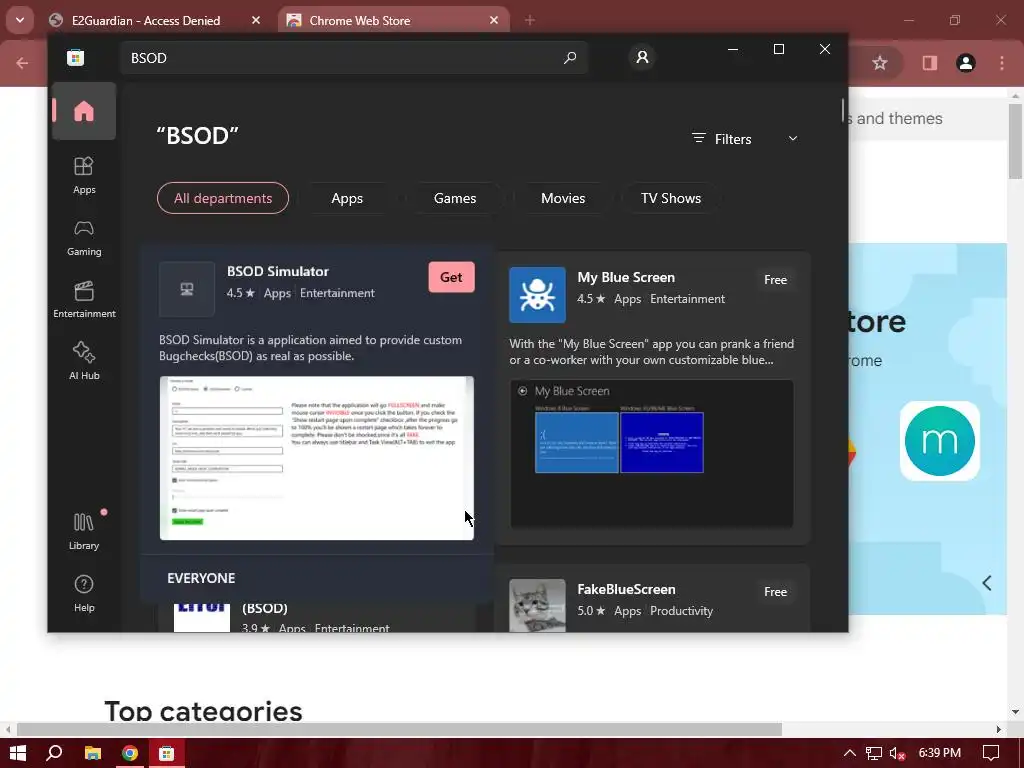
Task: Go to Gaming in the sidebar
Action: 84,238
